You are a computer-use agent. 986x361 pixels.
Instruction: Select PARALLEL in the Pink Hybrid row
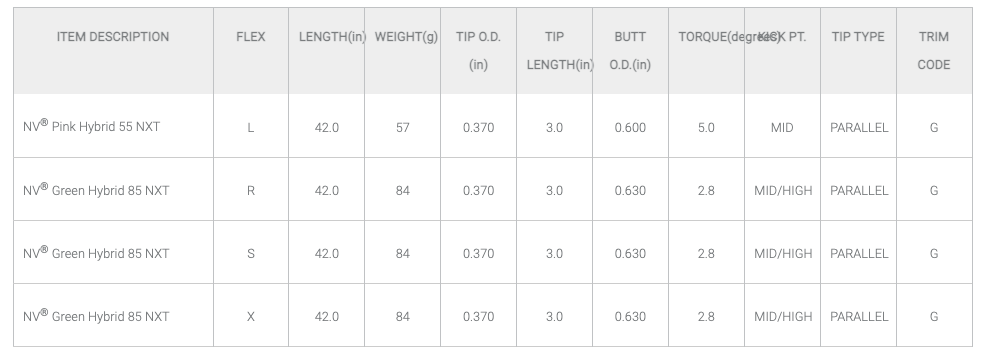coord(859,128)
